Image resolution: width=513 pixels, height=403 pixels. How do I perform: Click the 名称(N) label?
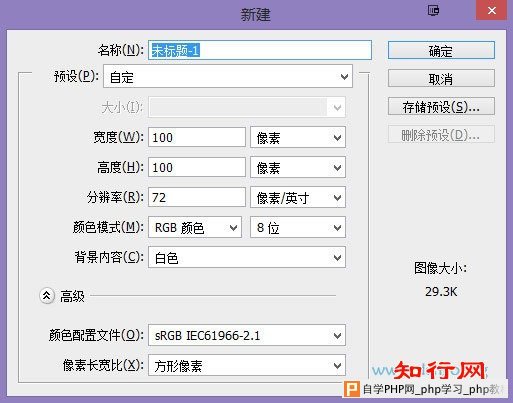click(x=120, y=50)
